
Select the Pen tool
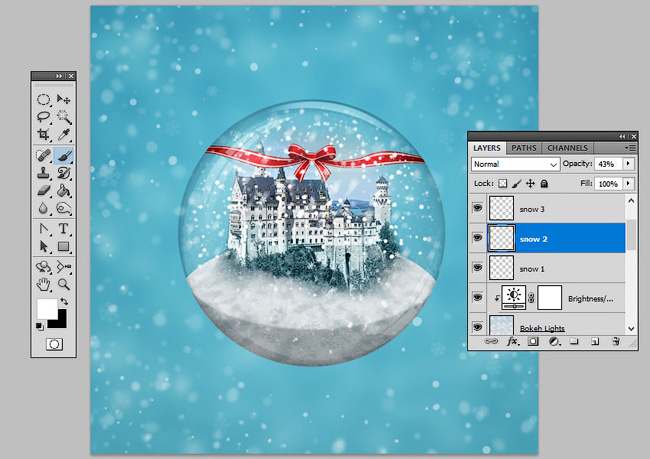[x=44, y=228]
